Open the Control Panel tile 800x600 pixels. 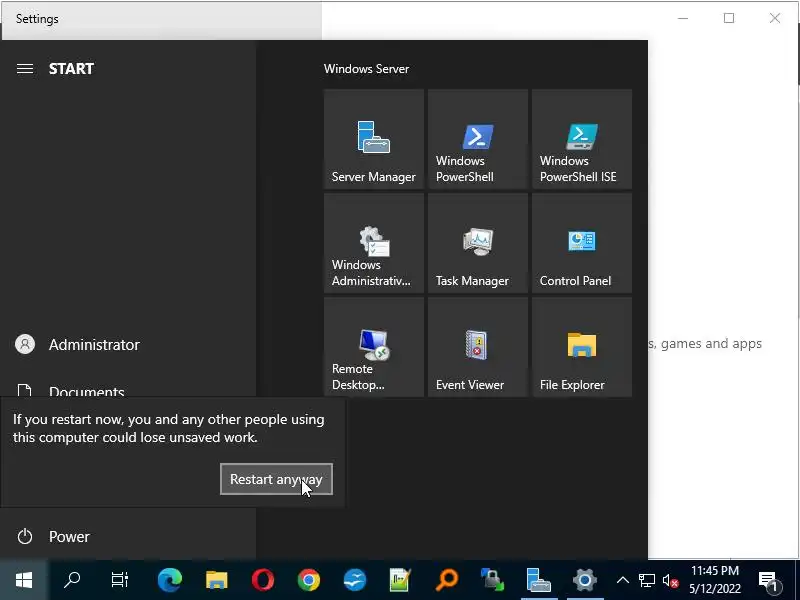pos(582,243)
